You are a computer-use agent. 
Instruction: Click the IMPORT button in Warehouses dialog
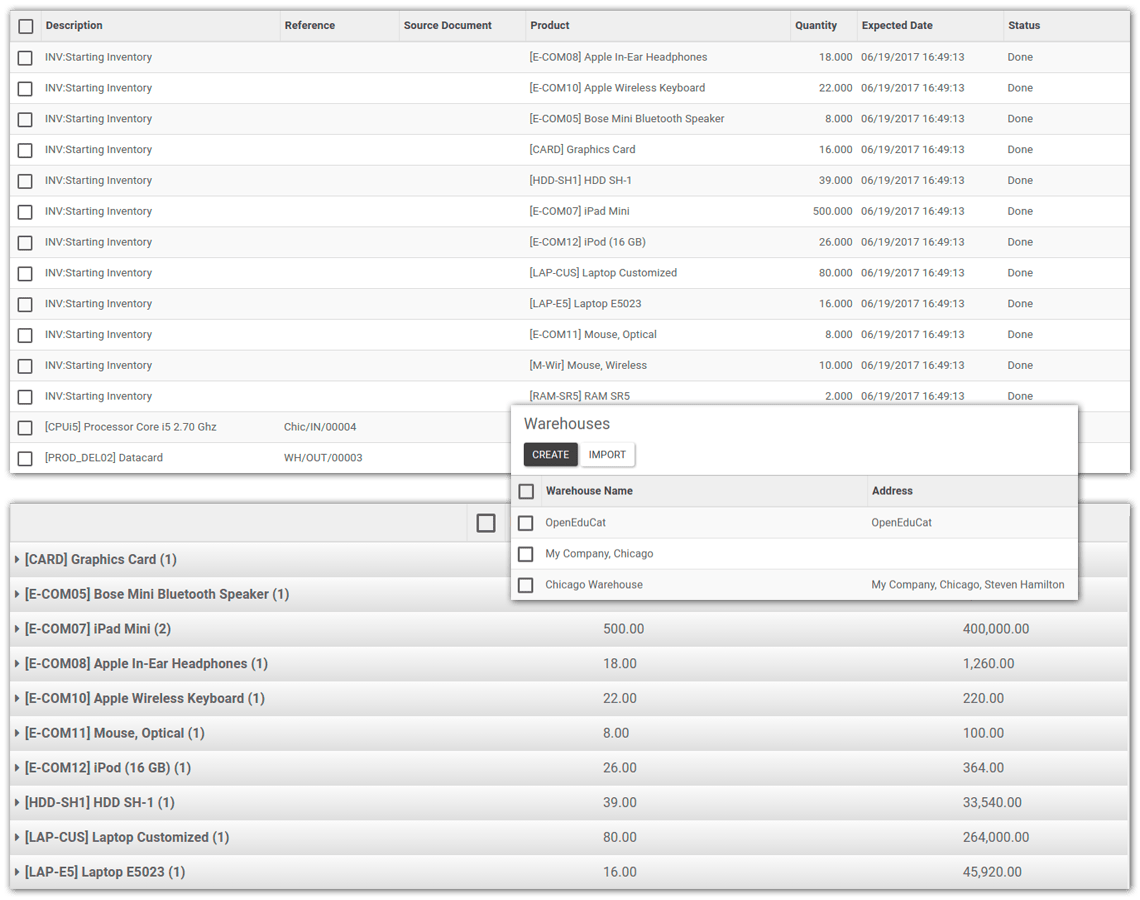(x=607, y=454)
